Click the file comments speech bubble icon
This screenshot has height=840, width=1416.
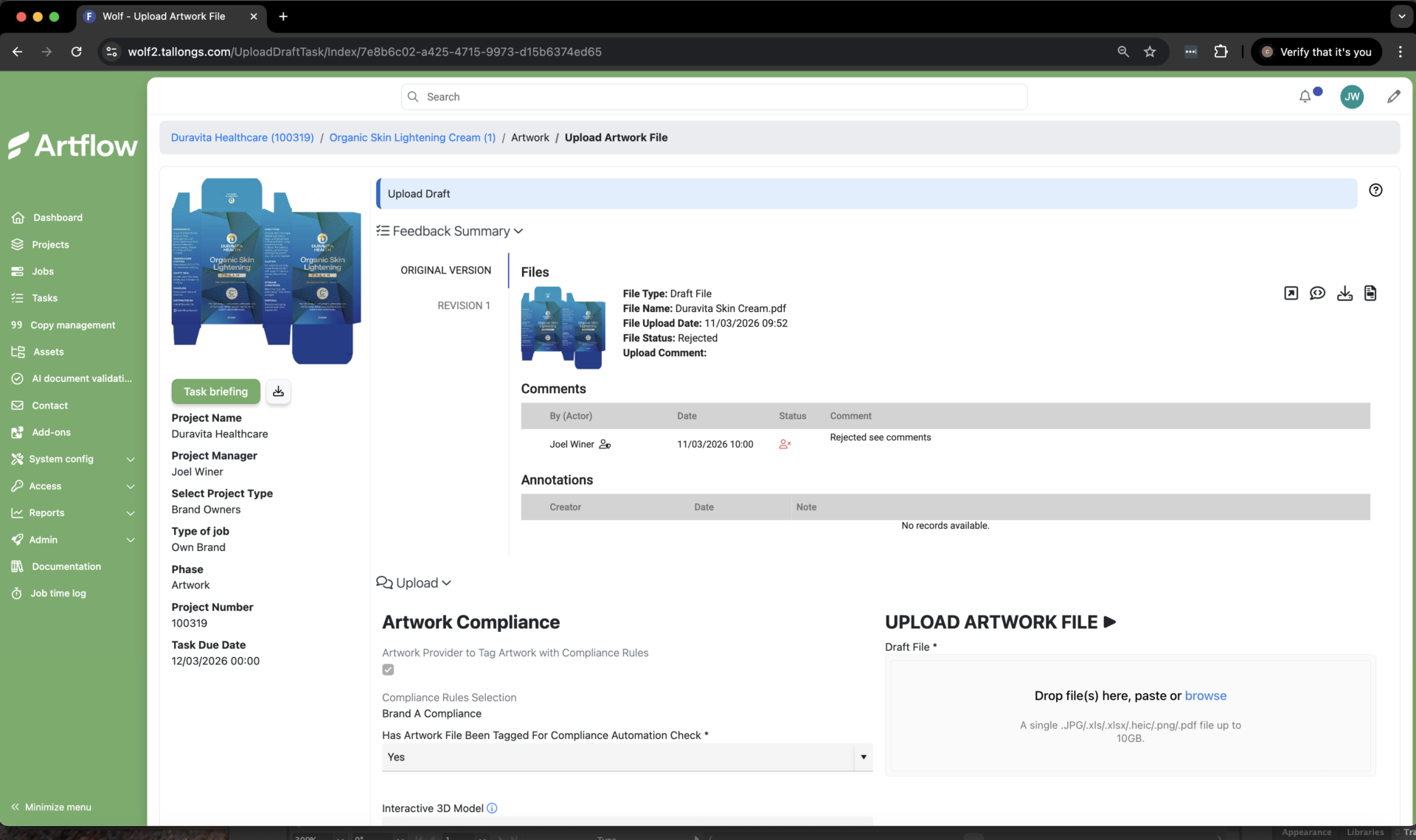tap(1317, 294)
